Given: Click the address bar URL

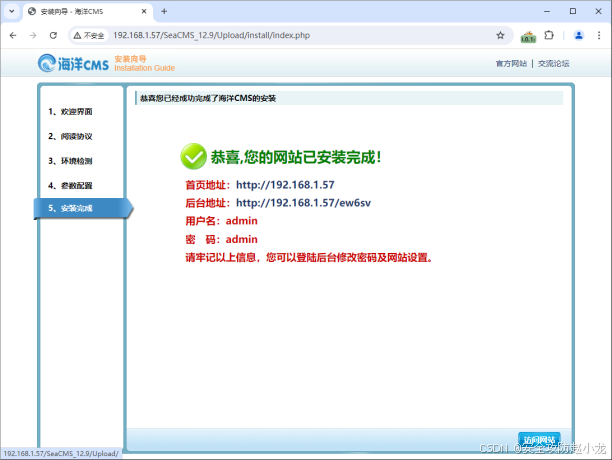Looking at the screenshot, I should click(x=212, y=36).
